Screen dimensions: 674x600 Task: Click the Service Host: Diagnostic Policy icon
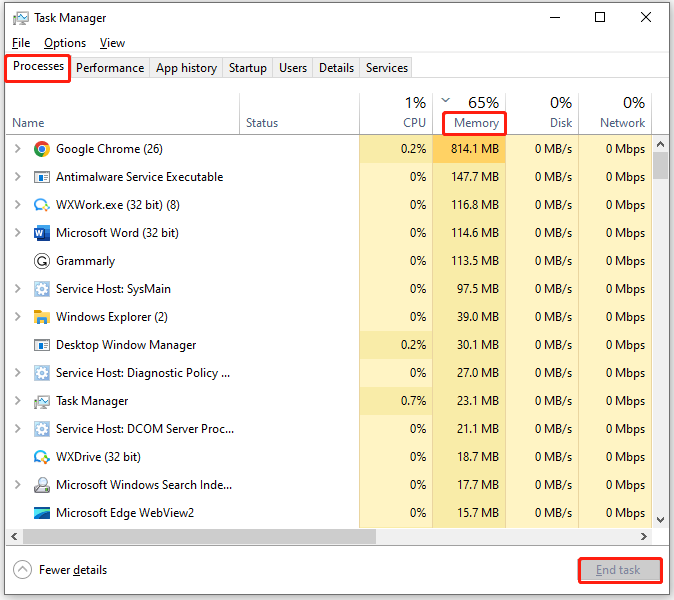42,373
